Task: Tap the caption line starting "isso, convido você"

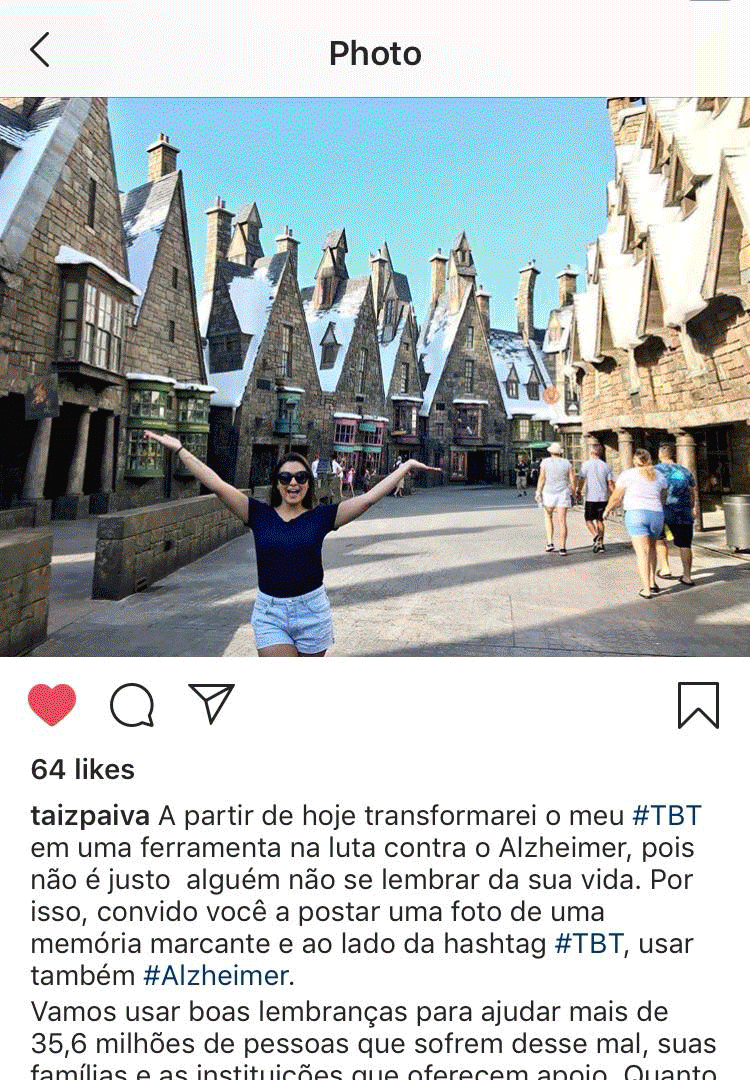Action: click(317, 912)
